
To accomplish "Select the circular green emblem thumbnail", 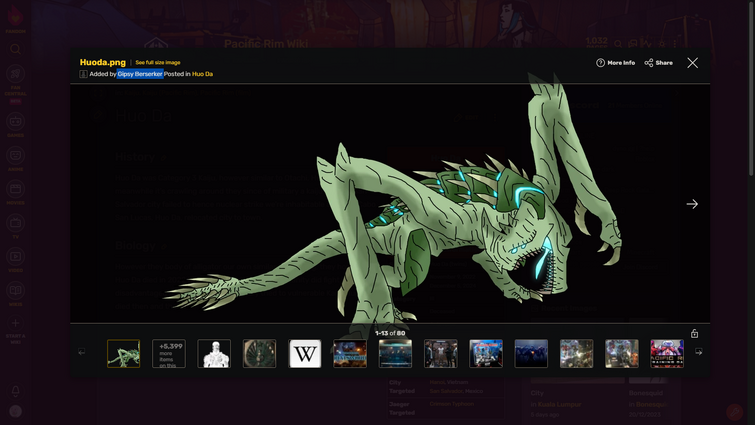I will 260,354.
